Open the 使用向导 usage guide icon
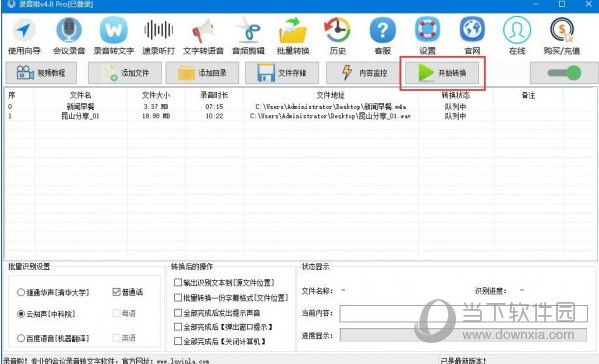599x364 pixels. click(x=24, y=36)
